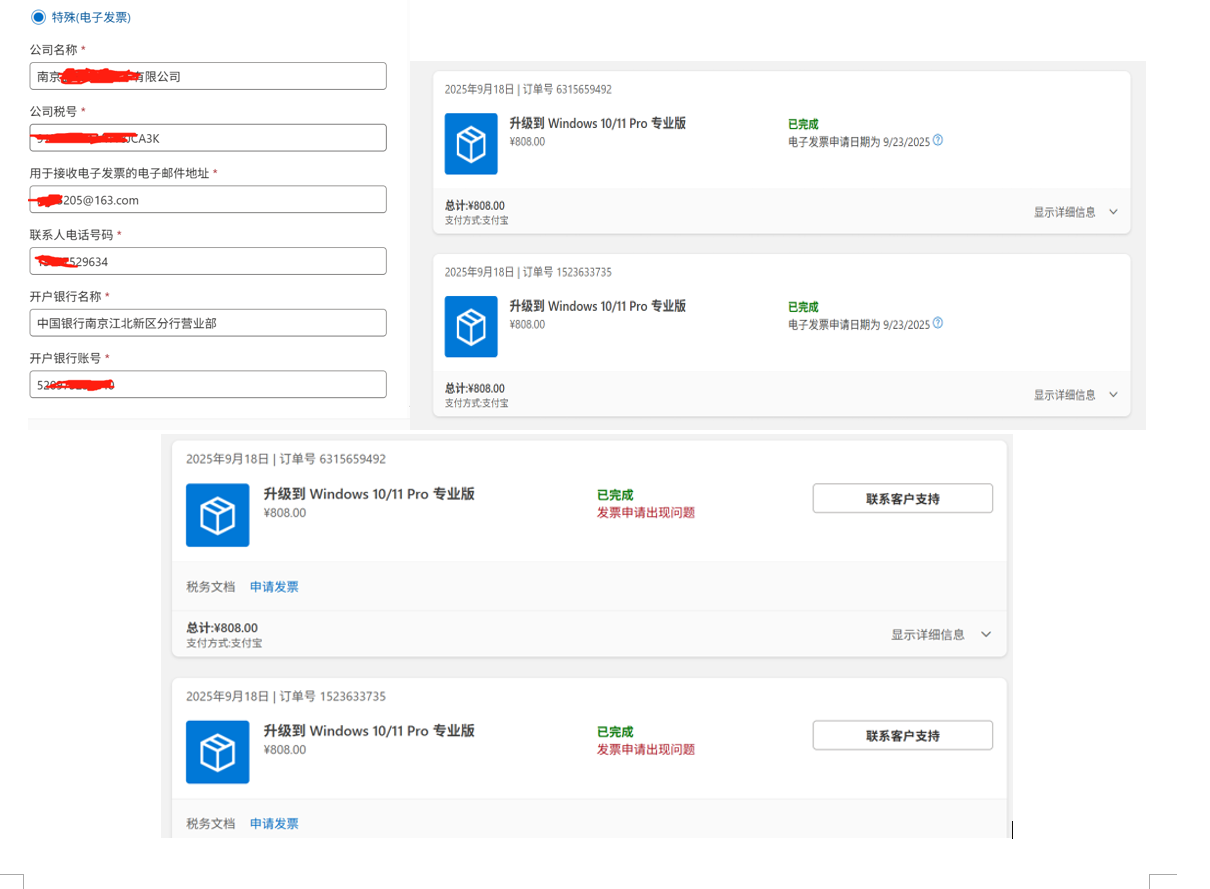Image resolution: width=1210 pixels, height=889 pixels.
Task: Click 联系客户支持 button for order 1523633735
Action: [x=902, y=736]
